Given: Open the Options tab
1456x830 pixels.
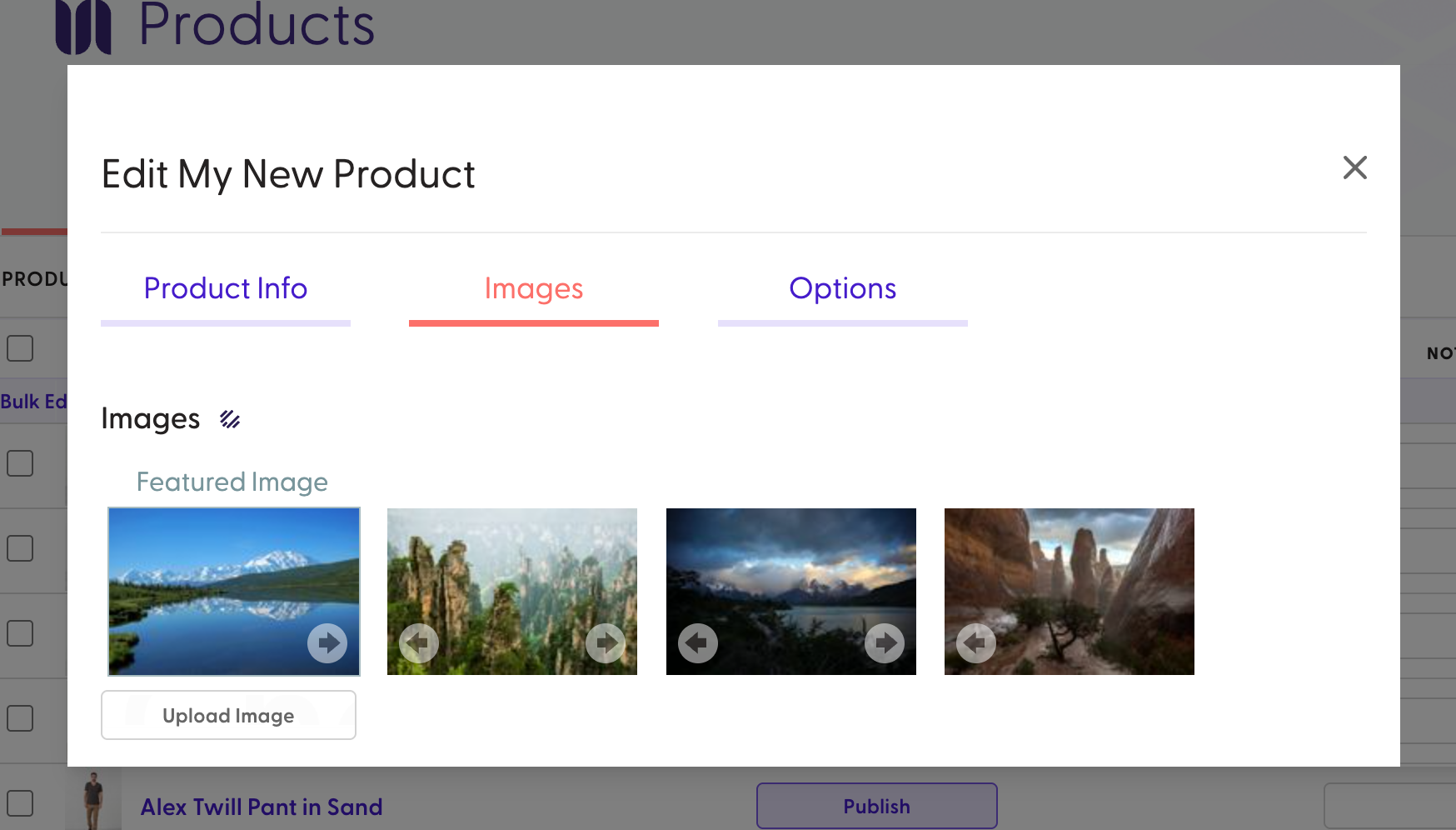Looking at the screenshot, I should [x=843, y=288].
